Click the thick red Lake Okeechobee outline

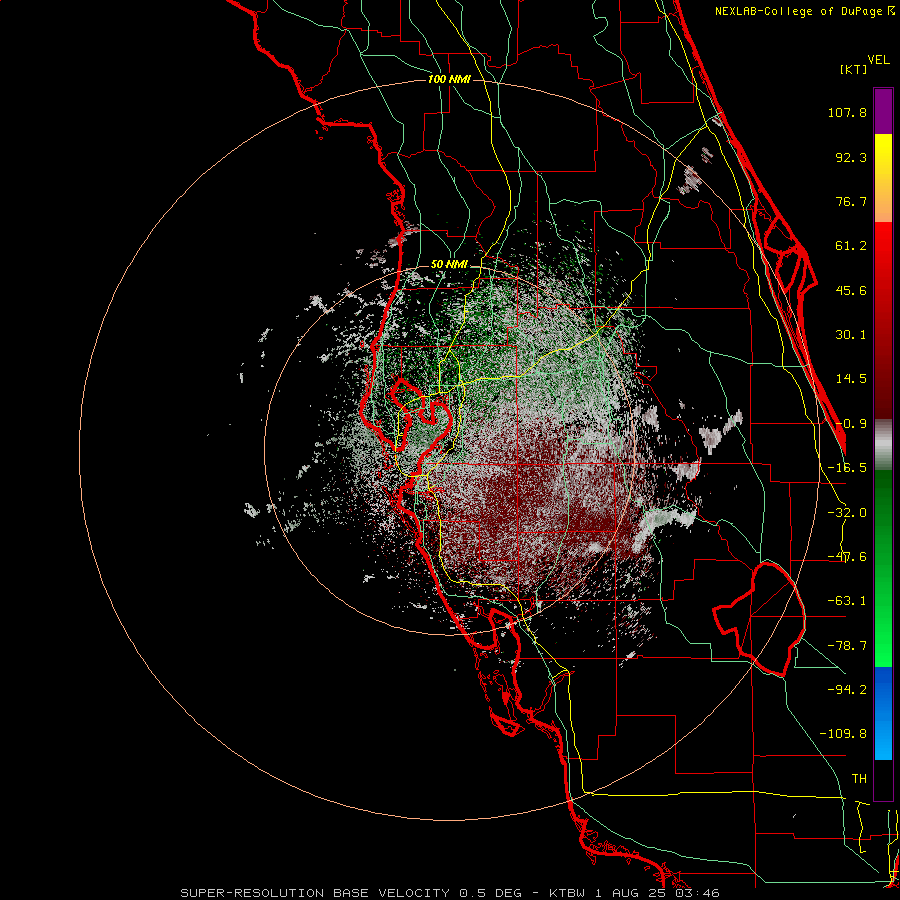click(759, 619)
